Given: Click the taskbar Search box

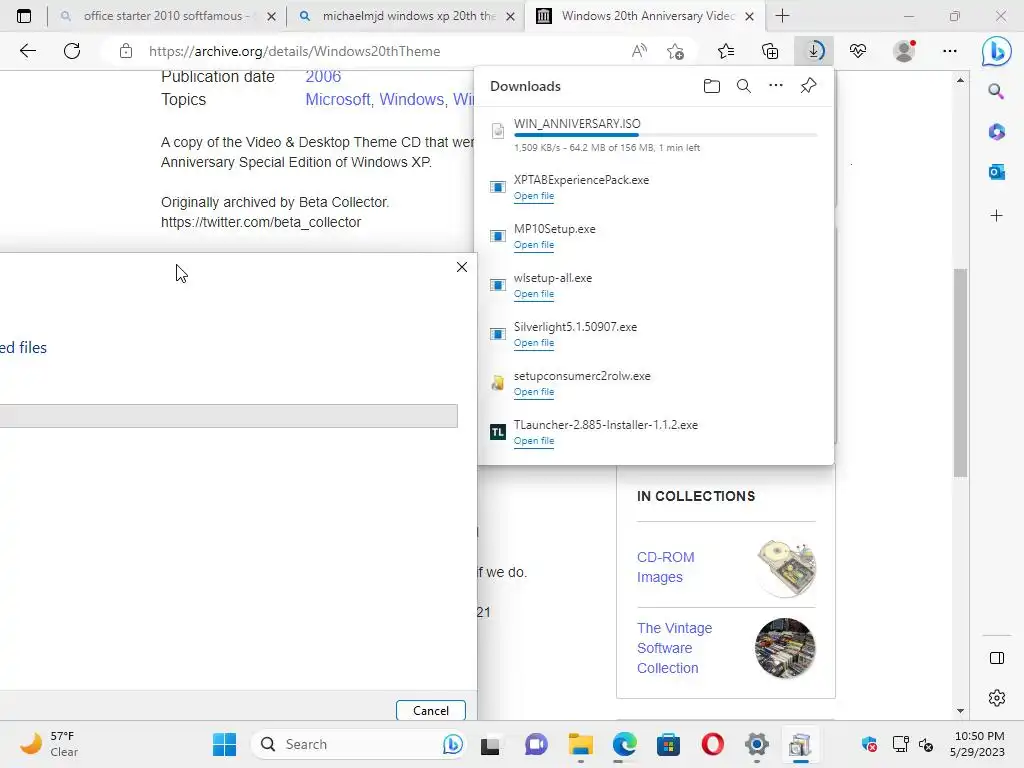Looking at the screenshot, I should (358, 744).
